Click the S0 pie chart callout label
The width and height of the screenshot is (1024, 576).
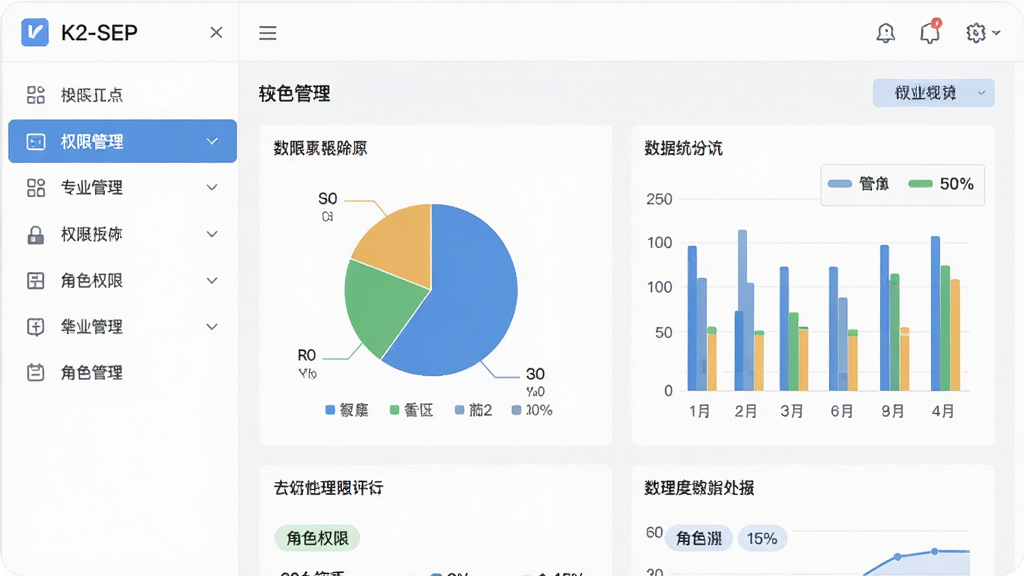tap(328, 199)
